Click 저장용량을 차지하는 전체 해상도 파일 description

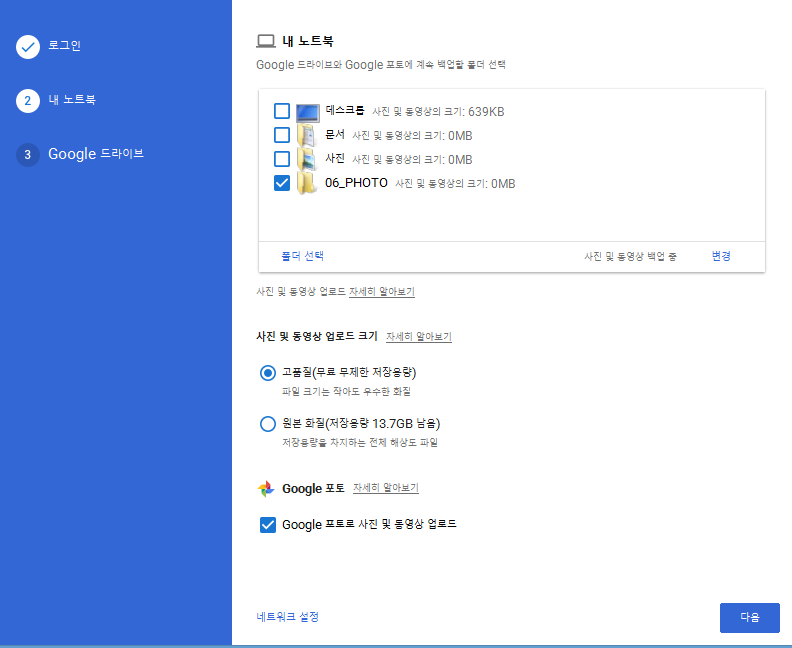point(360,442)
